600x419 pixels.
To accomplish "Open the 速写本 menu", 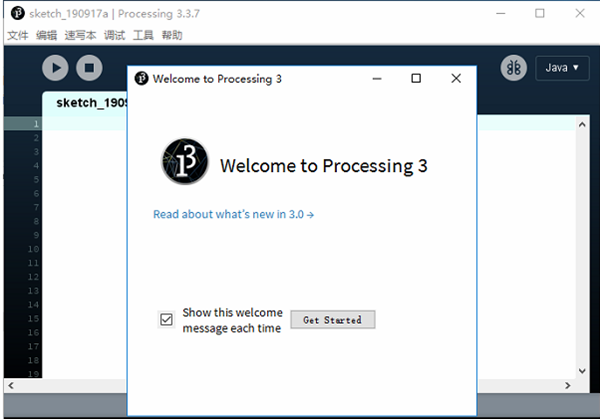I will click(x=81, y=35).
